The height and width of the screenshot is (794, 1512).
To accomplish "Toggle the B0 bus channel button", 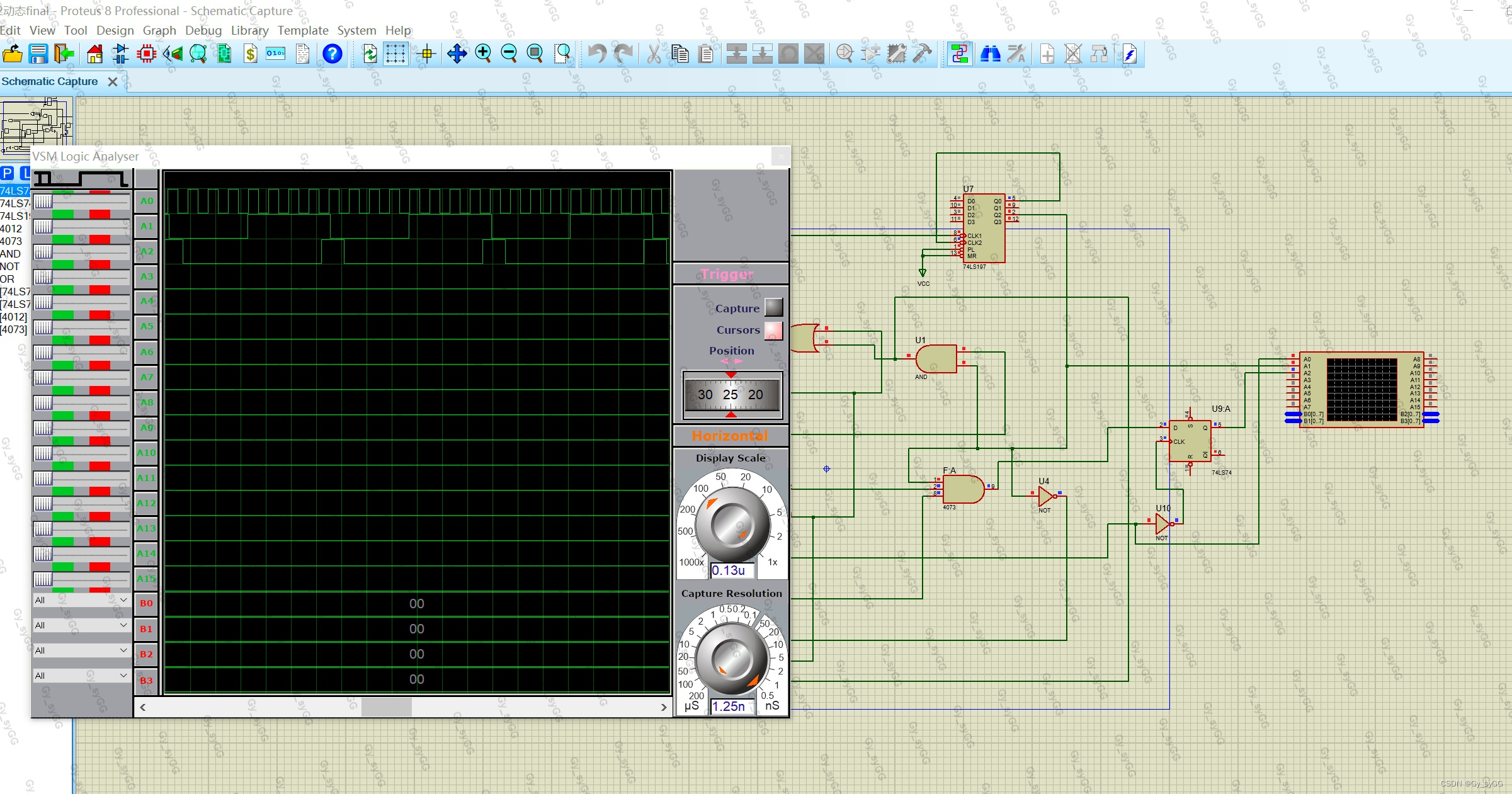I will [146, 603].
